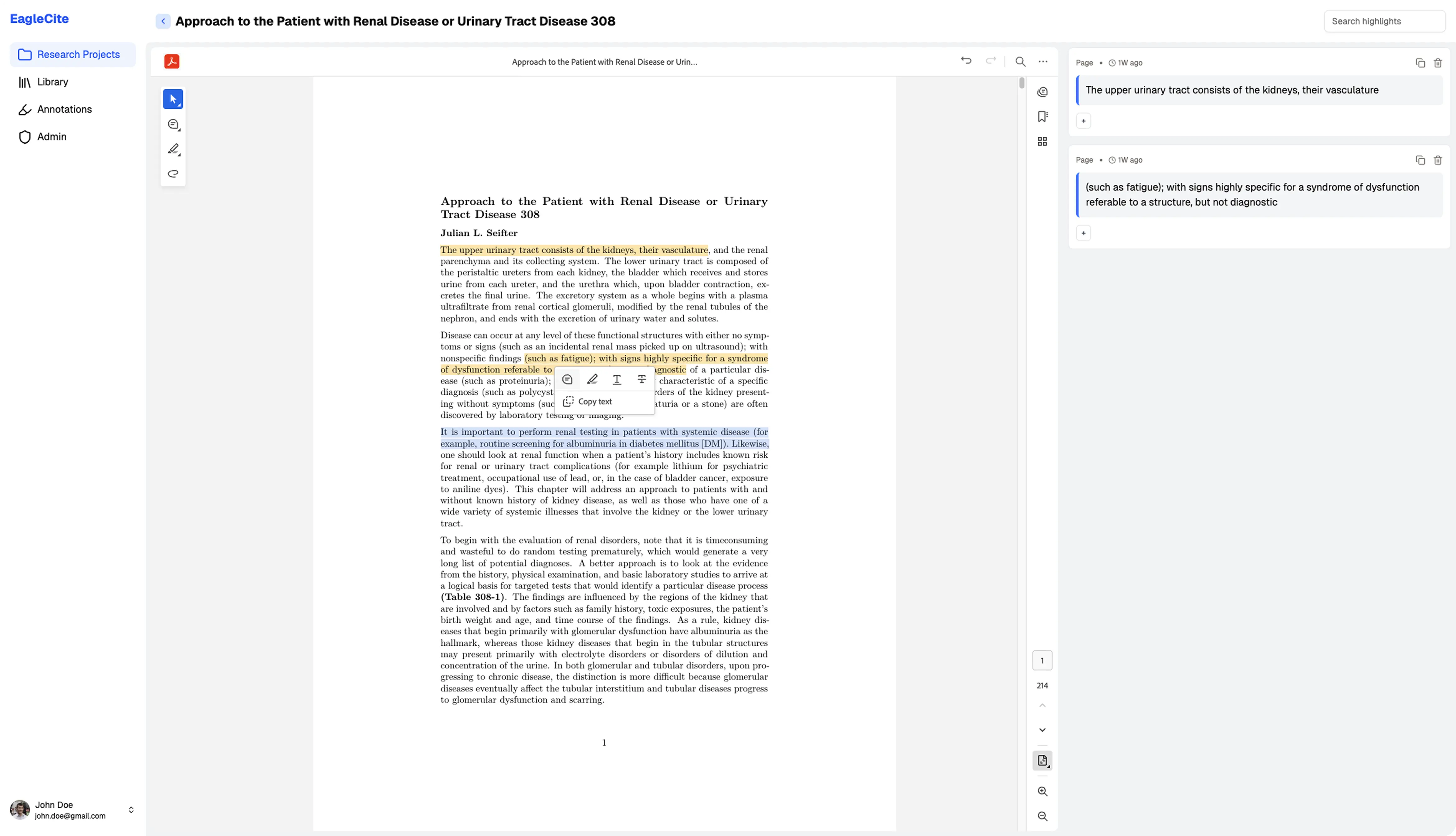The width and height of the screenshot is (1456, 836).
Task: Zoom in on the PDF page
Action: pos(1042,792)
